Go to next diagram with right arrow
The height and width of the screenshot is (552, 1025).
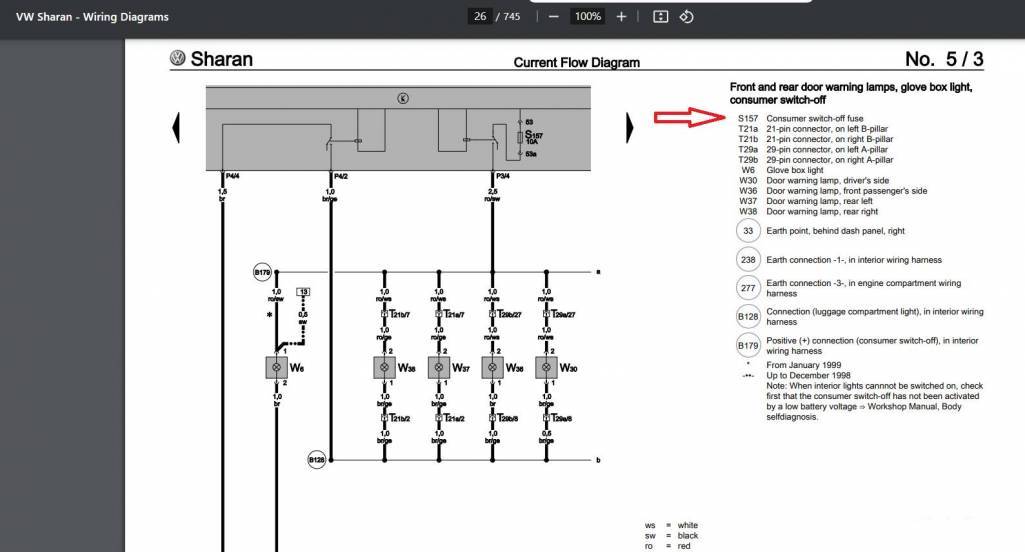click(631, 127)
